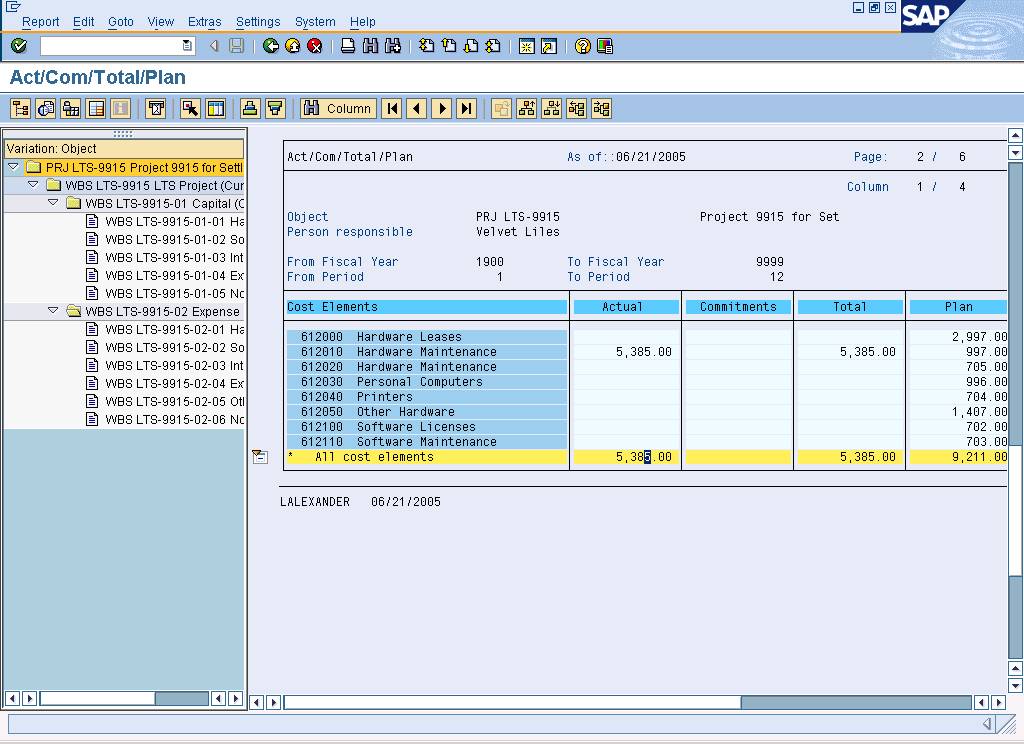Click the Commitments column header
The height and width of the screenshot is (744, 1024).
(738, 306)
